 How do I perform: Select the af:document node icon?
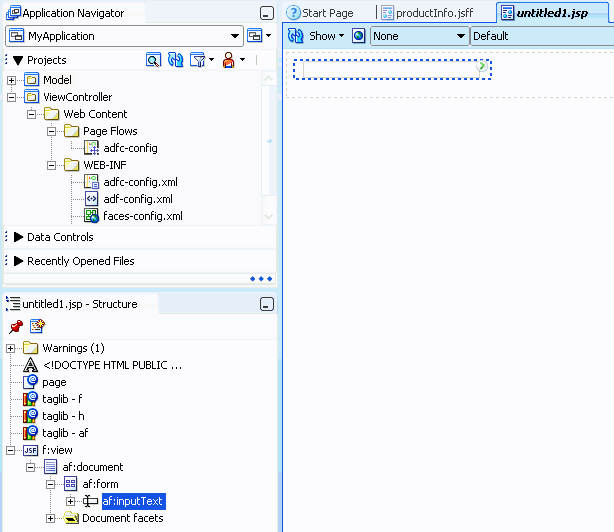coord(50,467)
